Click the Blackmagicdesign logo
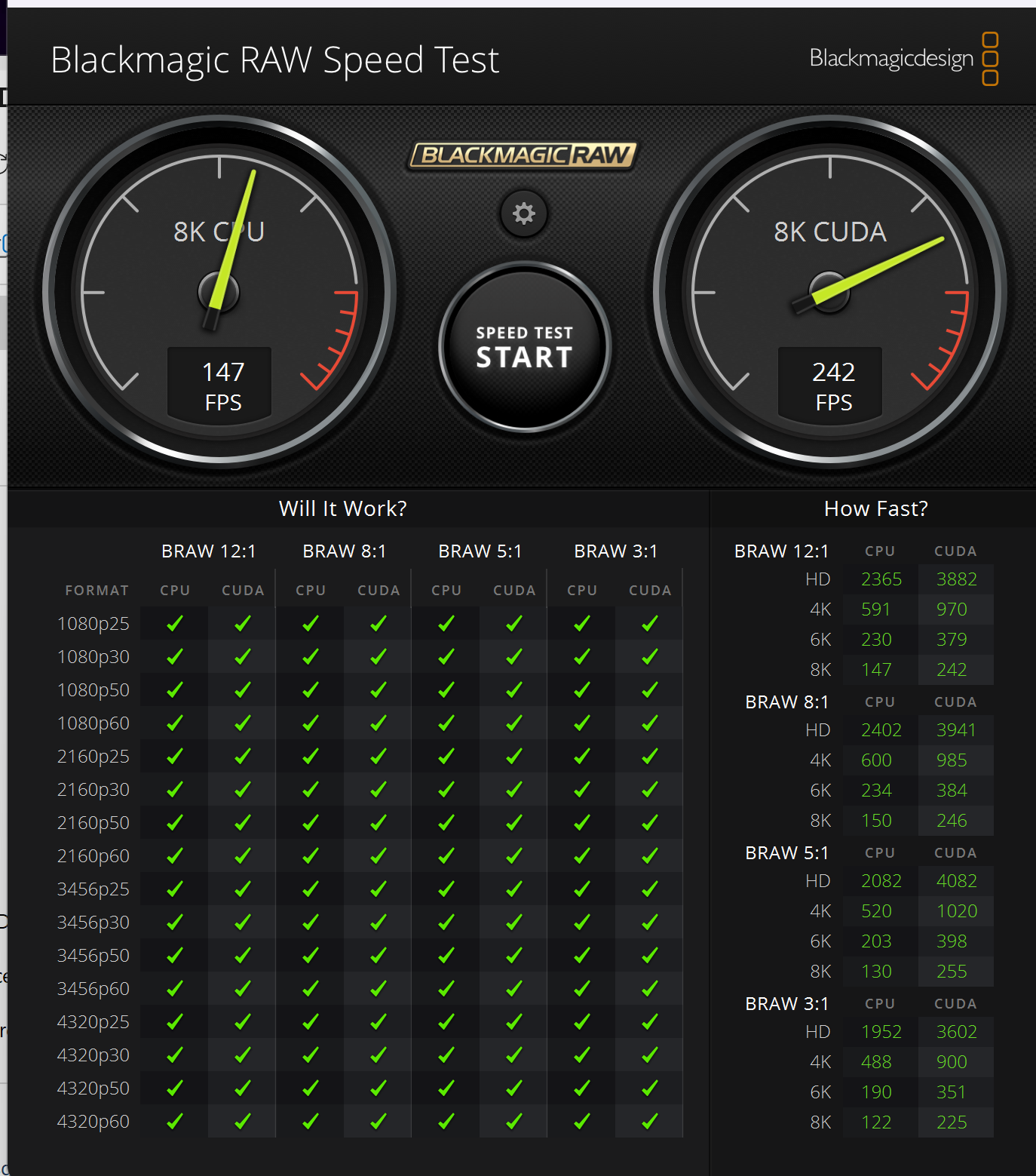The width and height of the screenshot is (1036, 1176). pos(904,59)
